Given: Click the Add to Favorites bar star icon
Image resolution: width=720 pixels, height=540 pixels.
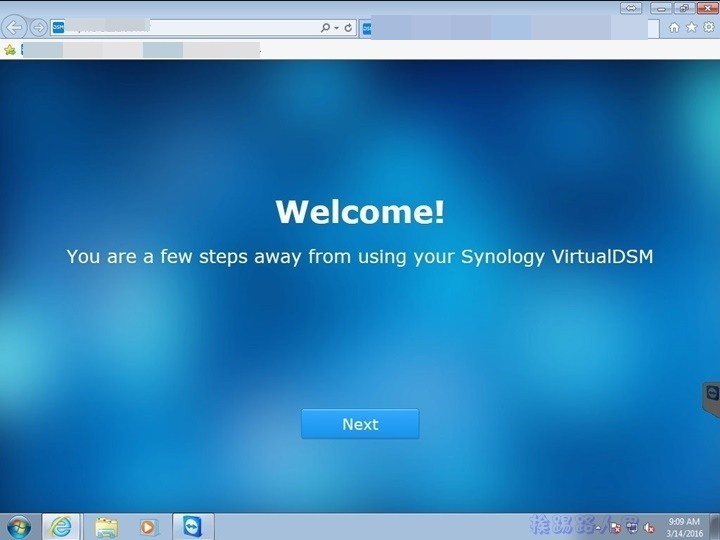Looking at the screenshot, I should (10, 50).
